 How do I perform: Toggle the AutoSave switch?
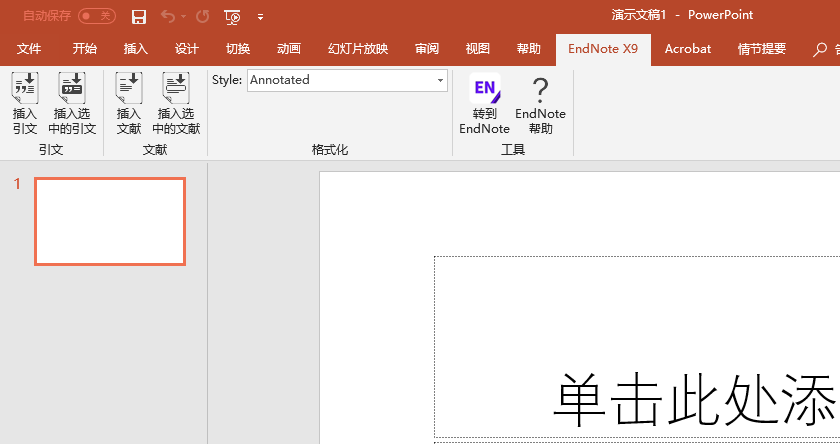pos(97,16)
